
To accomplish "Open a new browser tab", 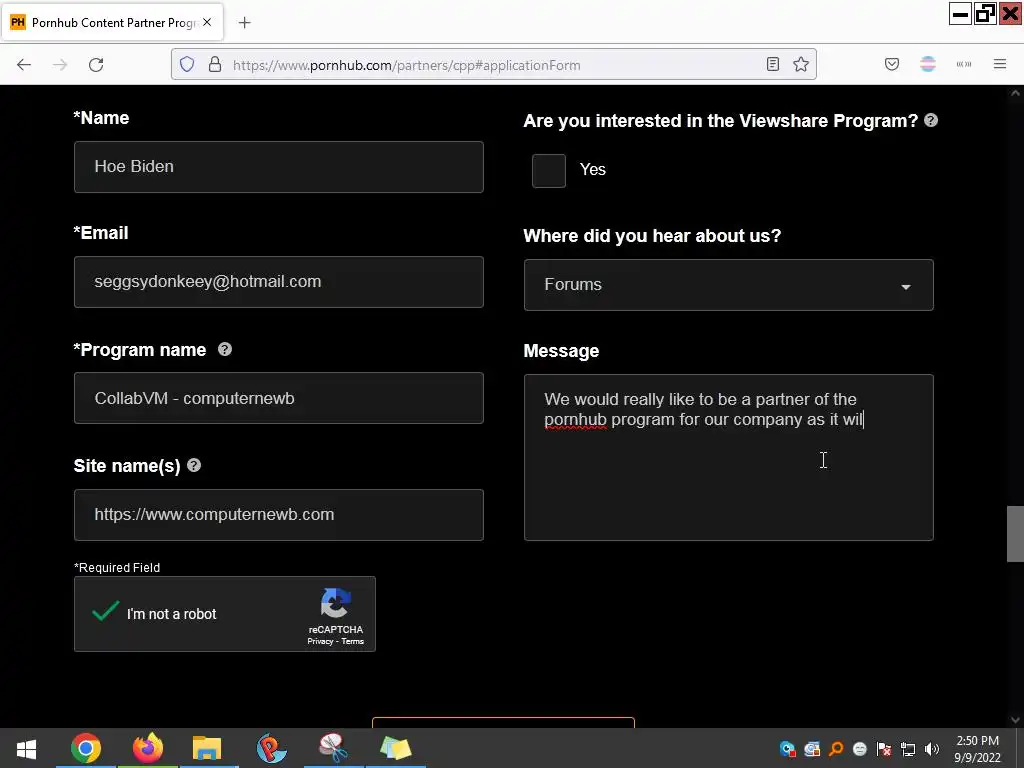I will [244, 23].
